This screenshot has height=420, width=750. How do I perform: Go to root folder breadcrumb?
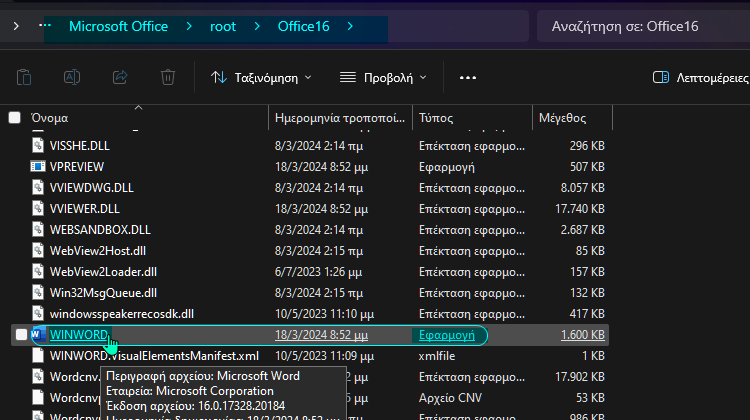pyautogui.click(x=223, y=26)
